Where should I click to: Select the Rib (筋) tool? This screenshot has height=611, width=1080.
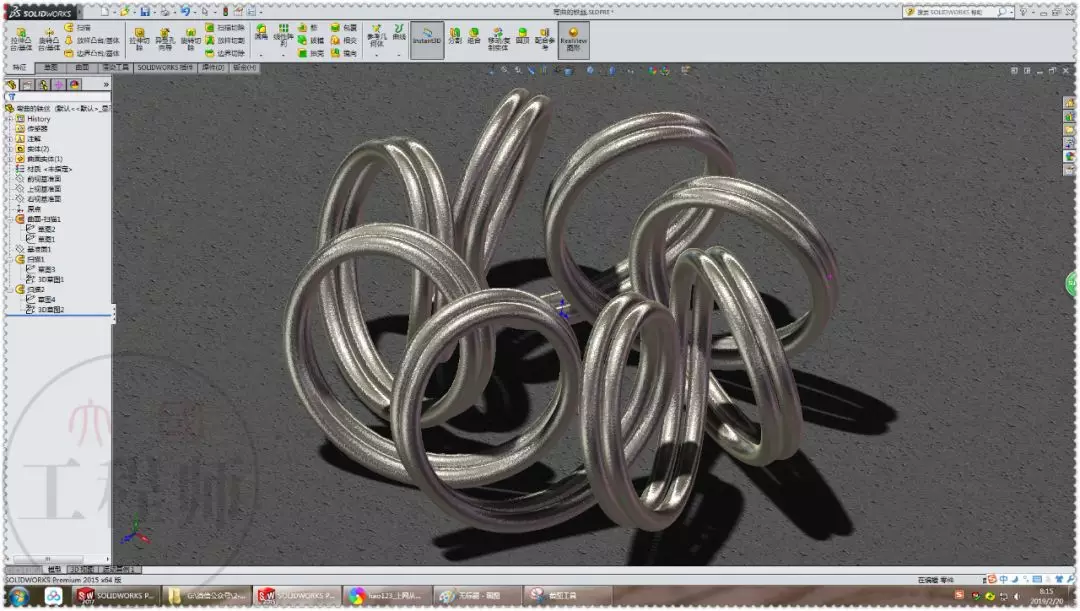(x=308, y=28)
